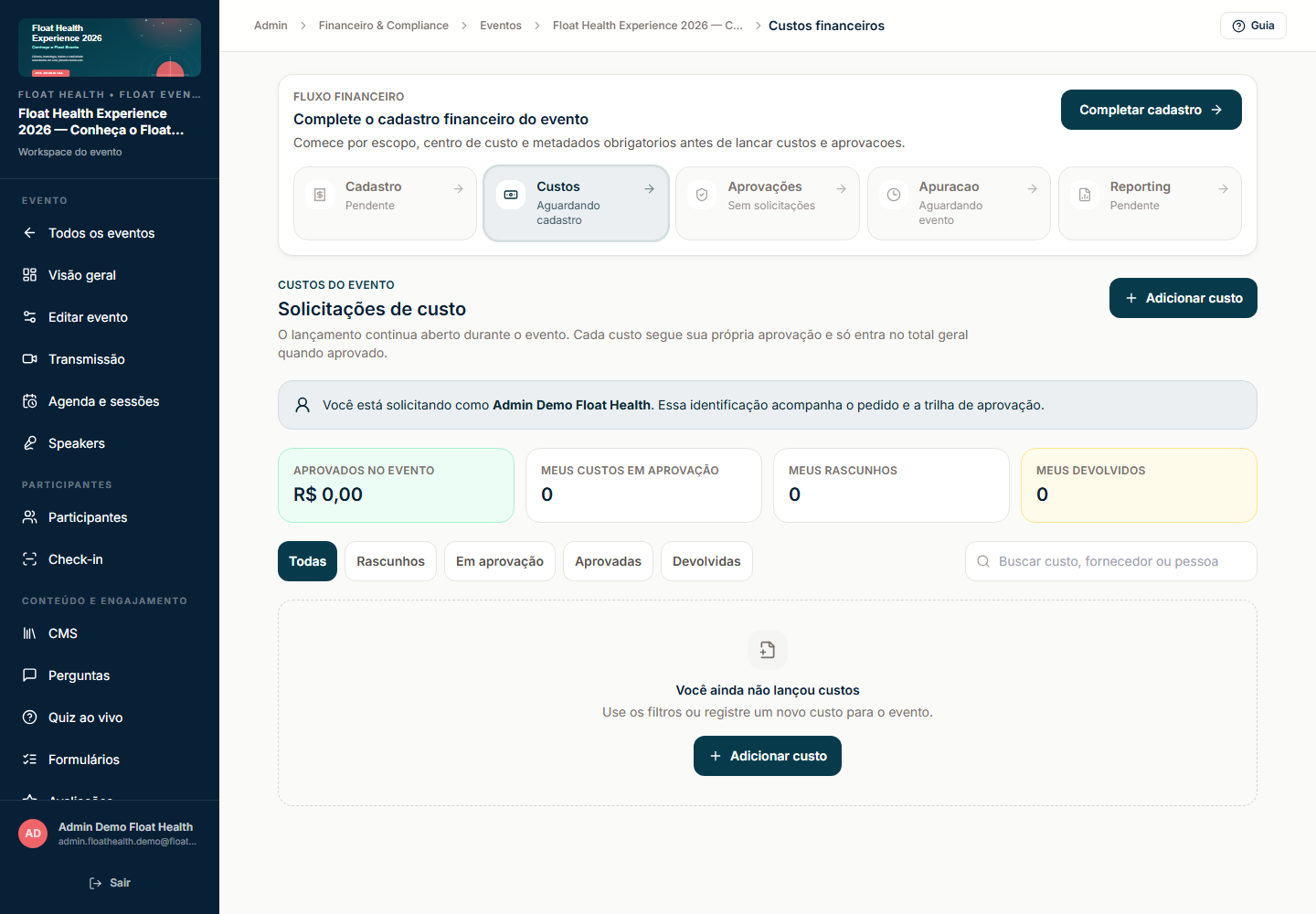Select the Rascunhos filter tab

click(x=390, y=561)
